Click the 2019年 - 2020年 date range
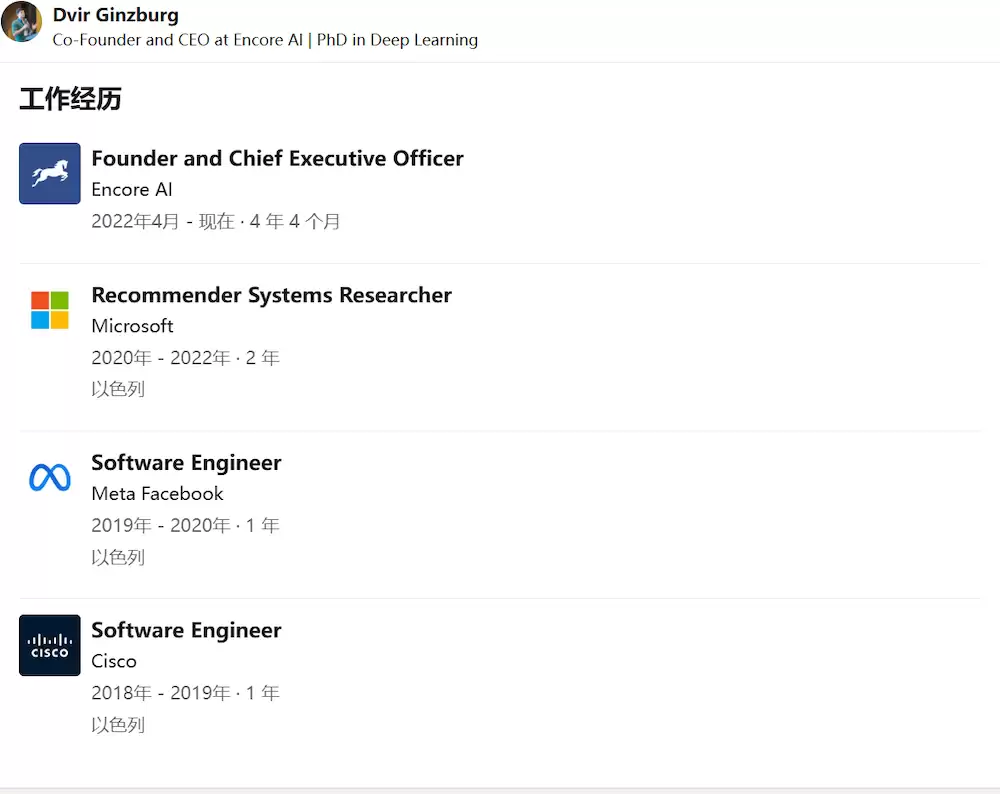The width and height of the screenshot is (1000, 794). click(161, 526)
